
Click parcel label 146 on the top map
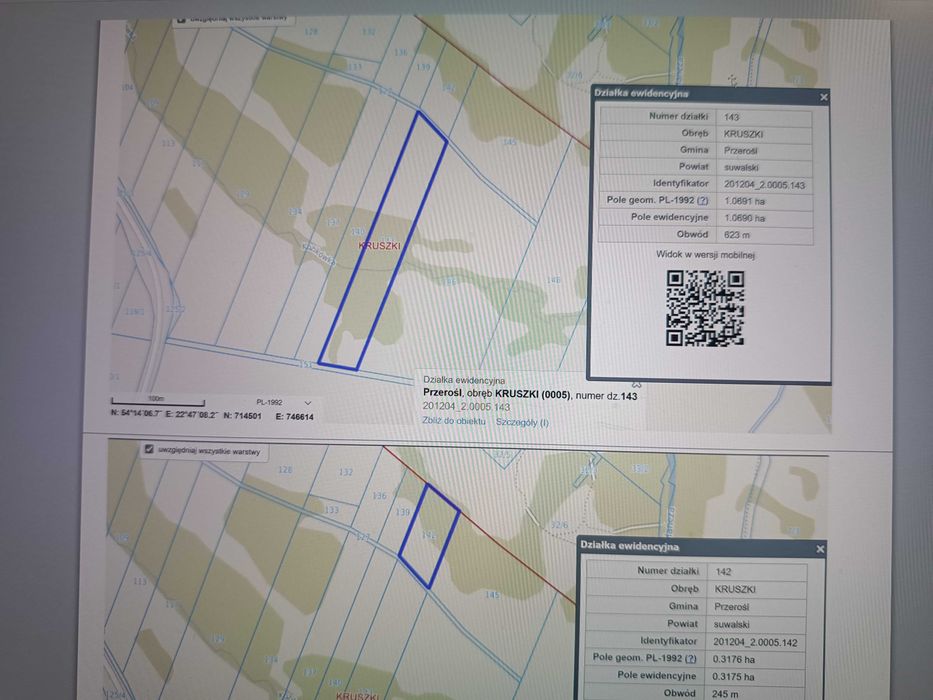(553, 279)
